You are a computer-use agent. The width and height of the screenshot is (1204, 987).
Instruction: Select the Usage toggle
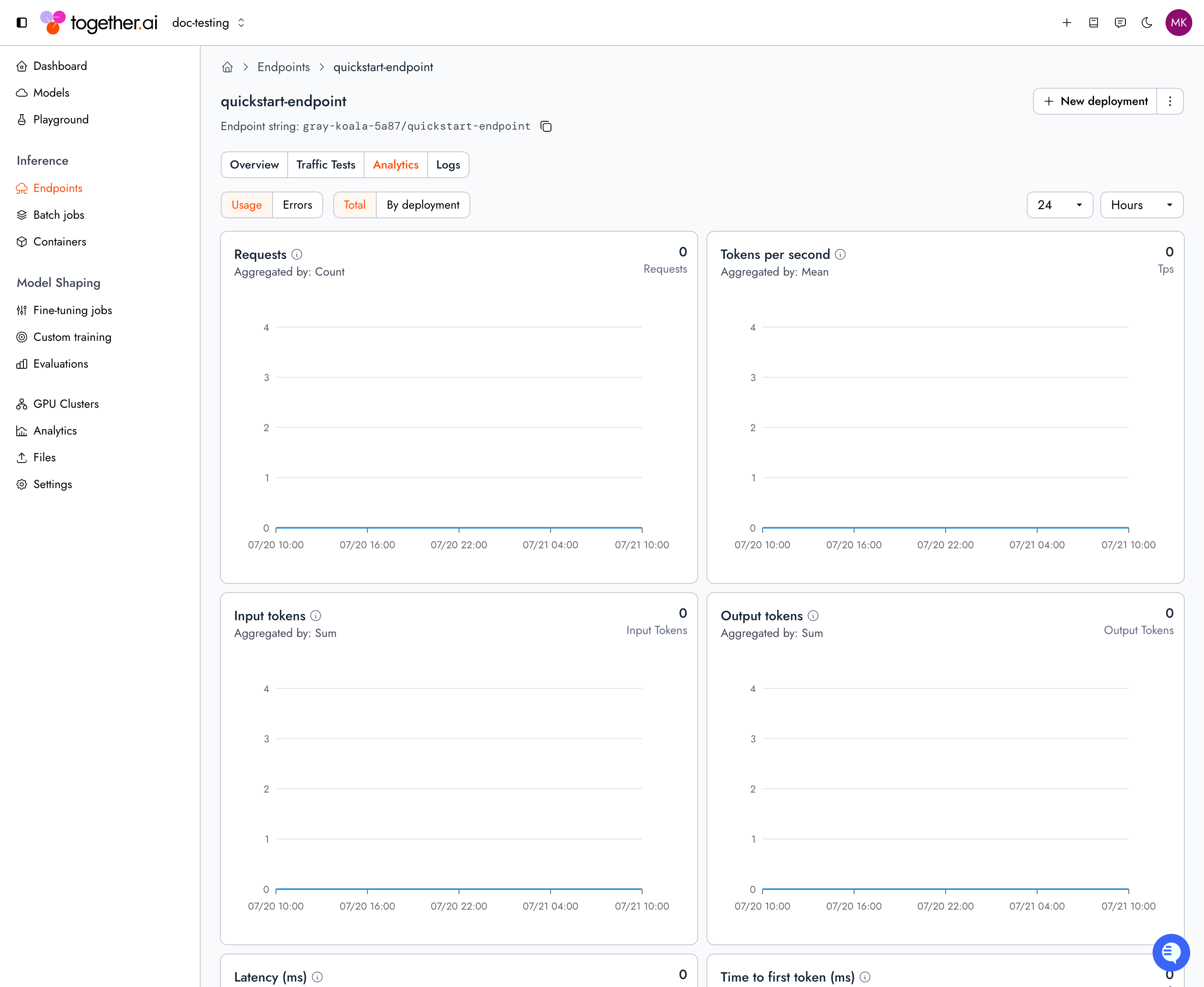click(x=247, y=205)
